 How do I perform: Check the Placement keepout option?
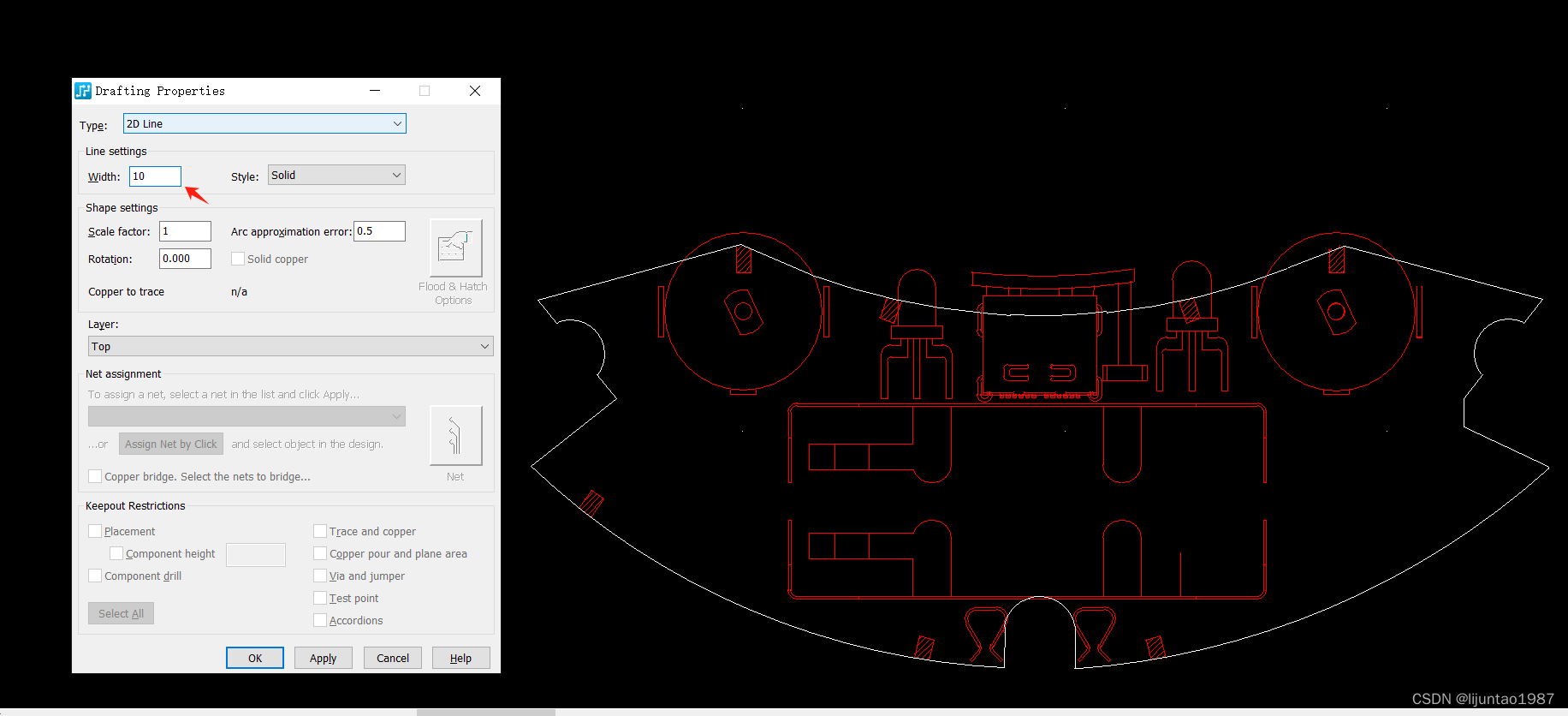tap(95, 531)
